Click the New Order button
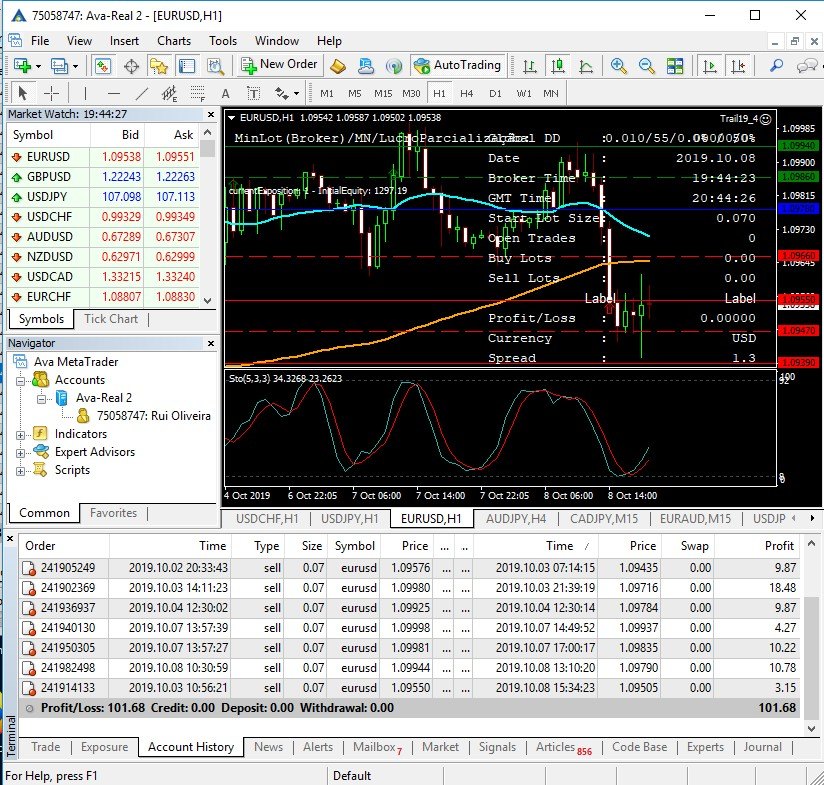 coord(279,65)
